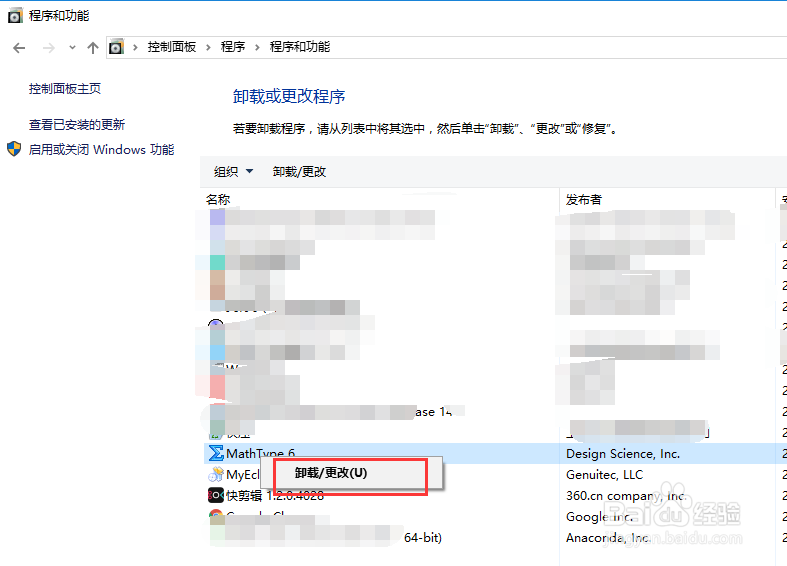Go up one level arrow
Screen dimensions: 787x566
[93, 48]
